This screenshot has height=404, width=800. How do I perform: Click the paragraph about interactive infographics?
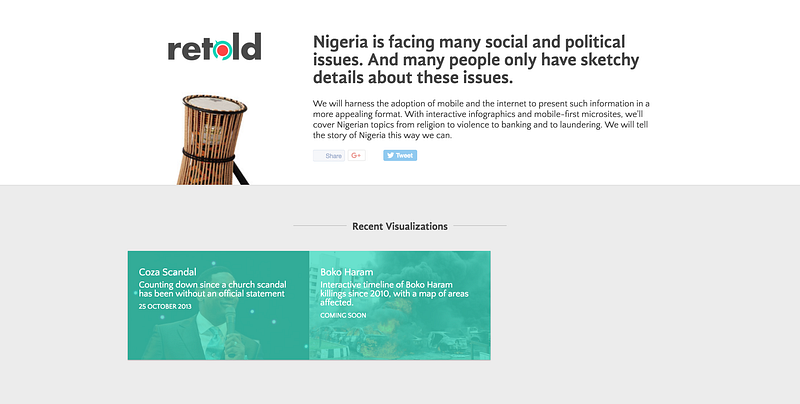481,119
